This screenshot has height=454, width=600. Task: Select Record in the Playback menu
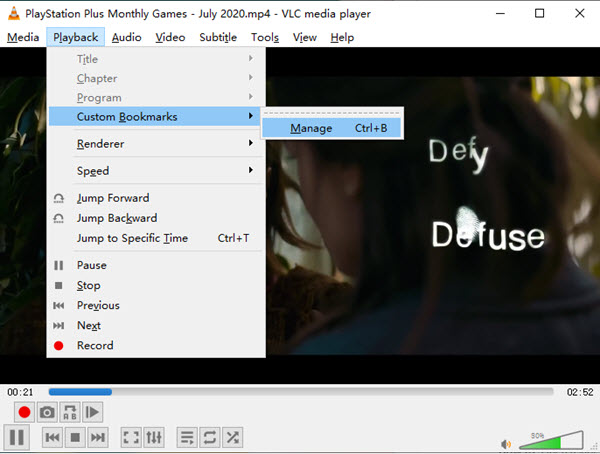(x=156, y=345)
